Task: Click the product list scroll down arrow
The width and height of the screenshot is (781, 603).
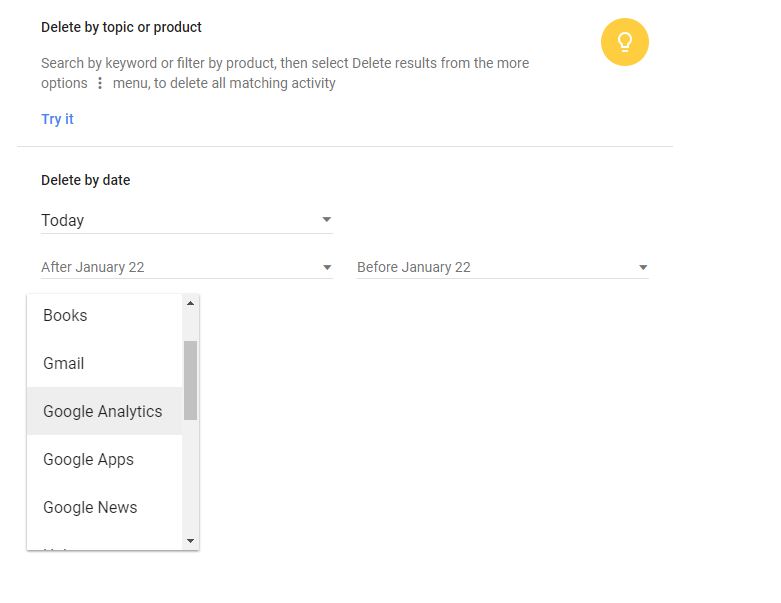Action: (x=191, y=541)
